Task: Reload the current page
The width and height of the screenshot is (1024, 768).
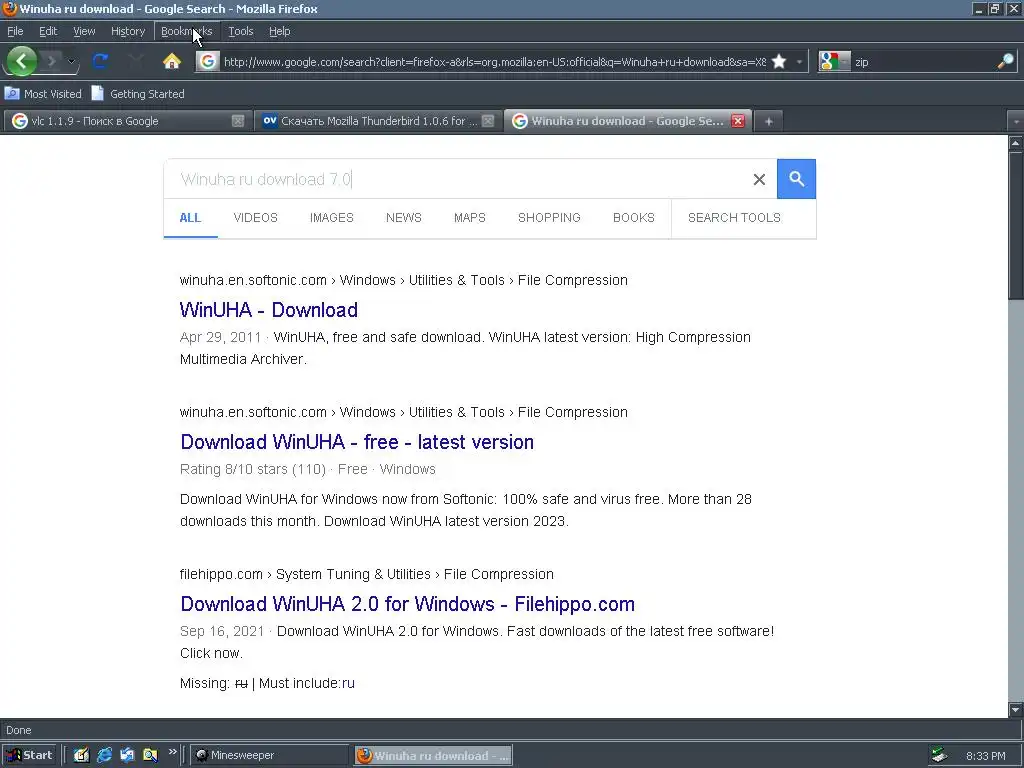Action: click(100, 61)
